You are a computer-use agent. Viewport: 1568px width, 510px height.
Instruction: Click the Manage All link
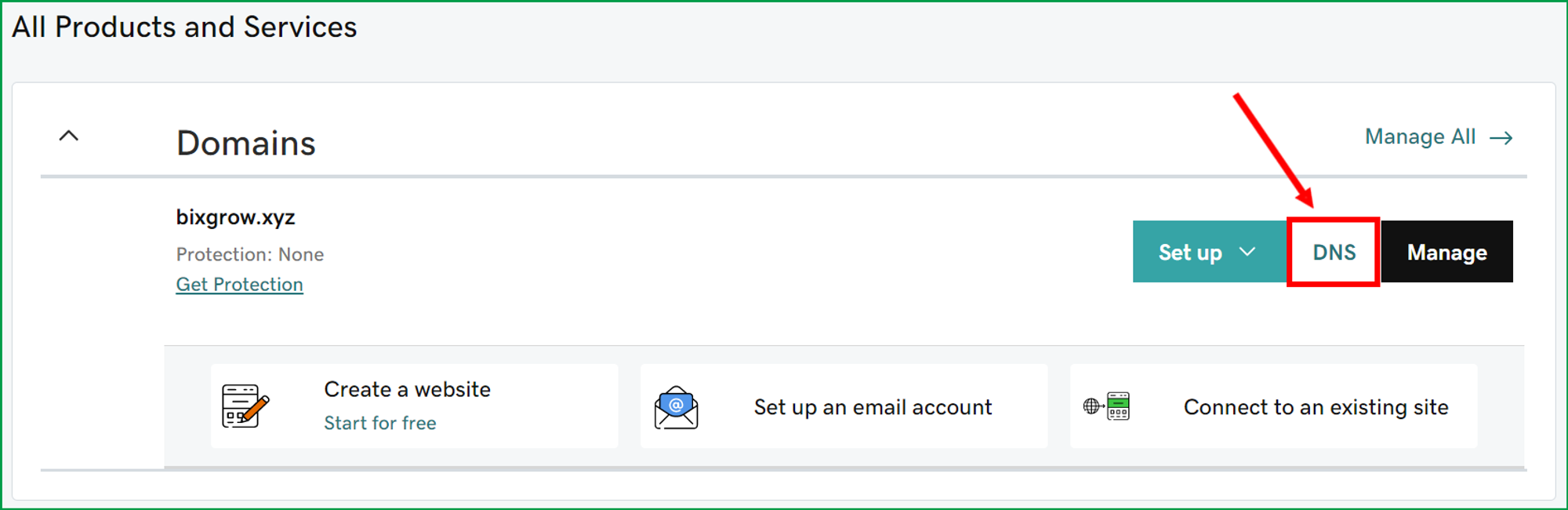1420,137
